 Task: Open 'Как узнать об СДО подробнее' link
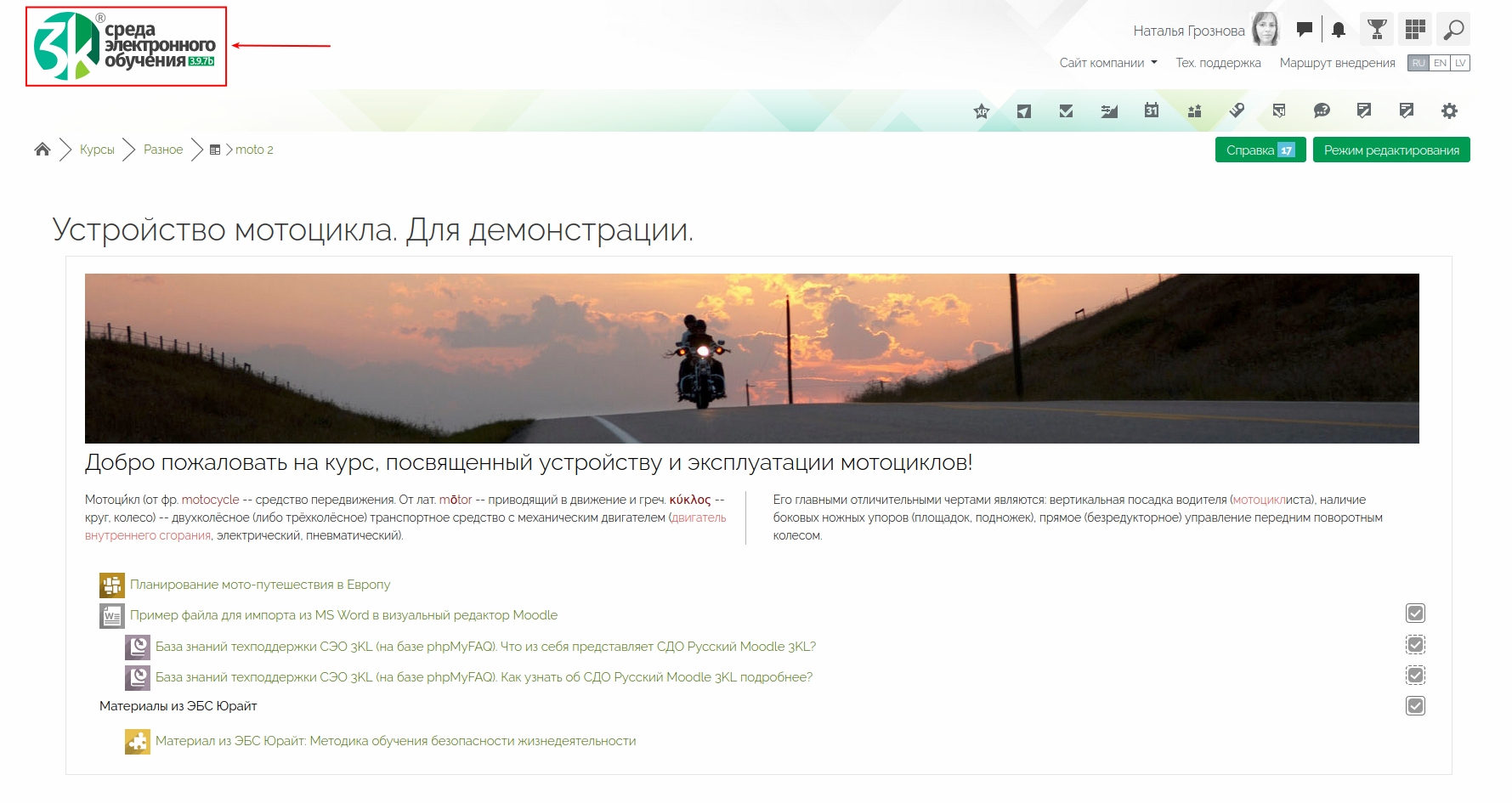pyautogui.click(x=484, y=677)
